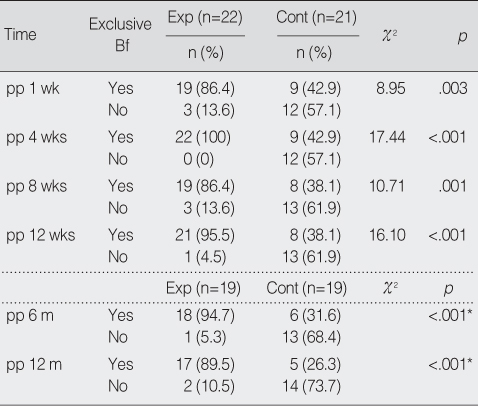Select the pp 4 wks row label
Viewport: 478px width, 406px height.
pos(36,138)
